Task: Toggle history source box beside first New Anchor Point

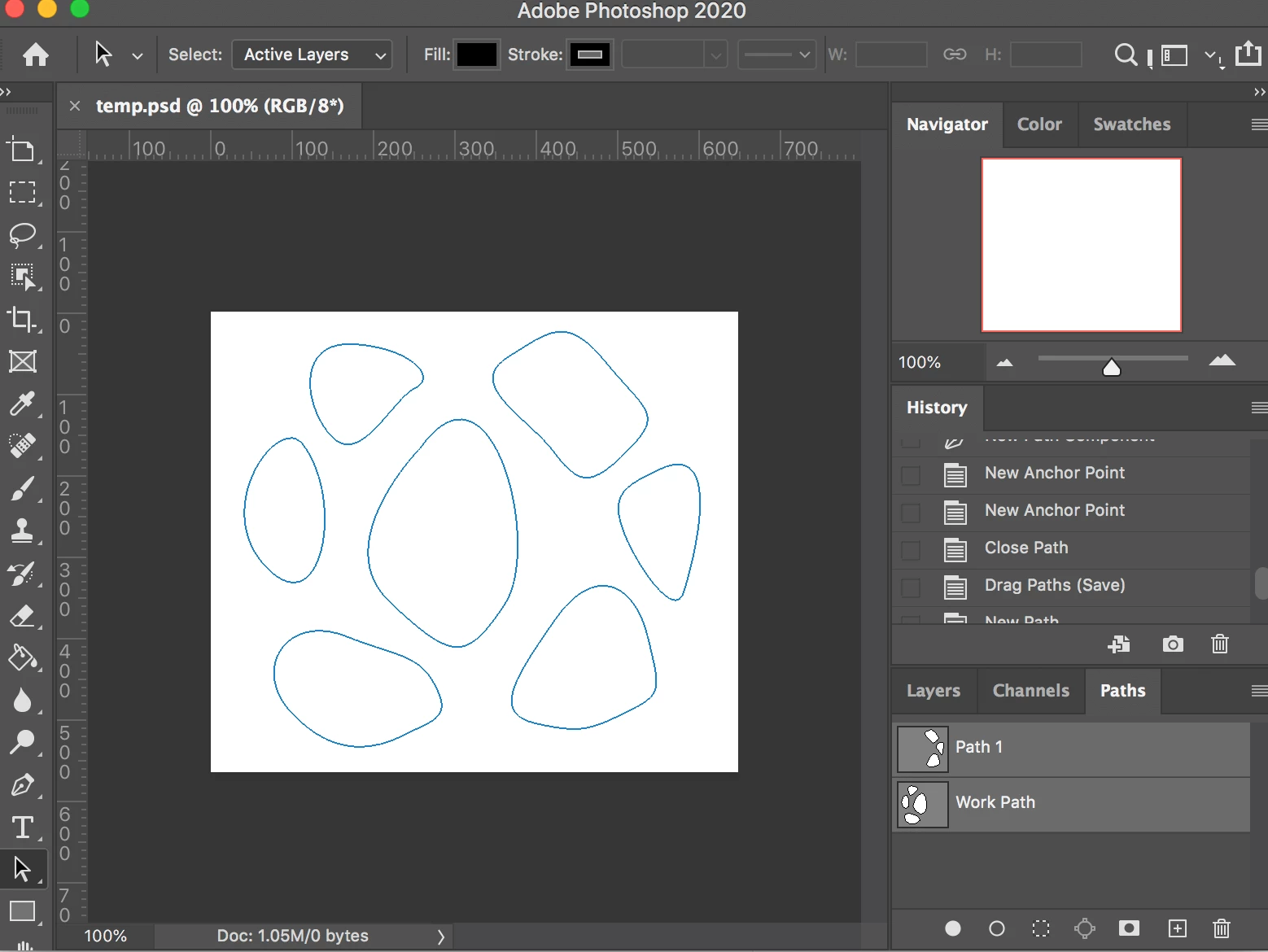Action: click(911, 475)
